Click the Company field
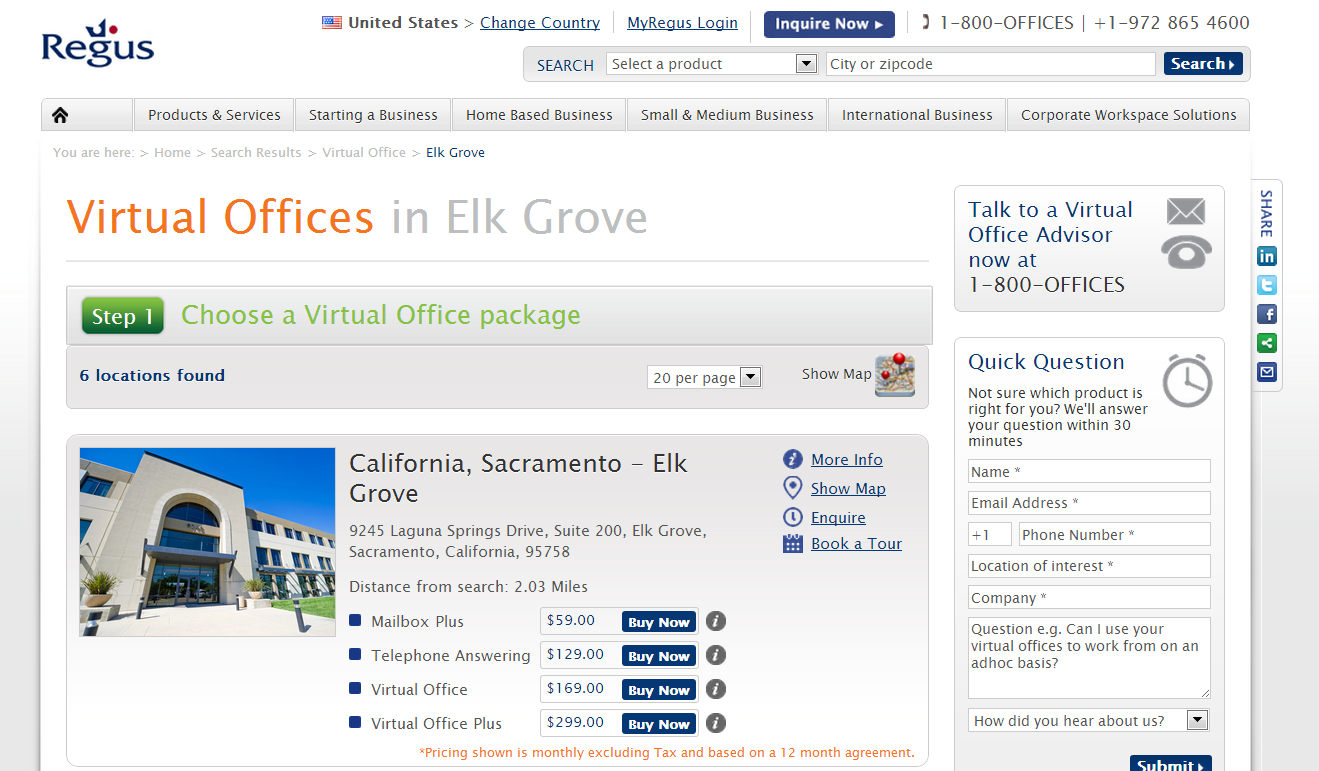The image size is (1319, 771). coord(1089,597)
